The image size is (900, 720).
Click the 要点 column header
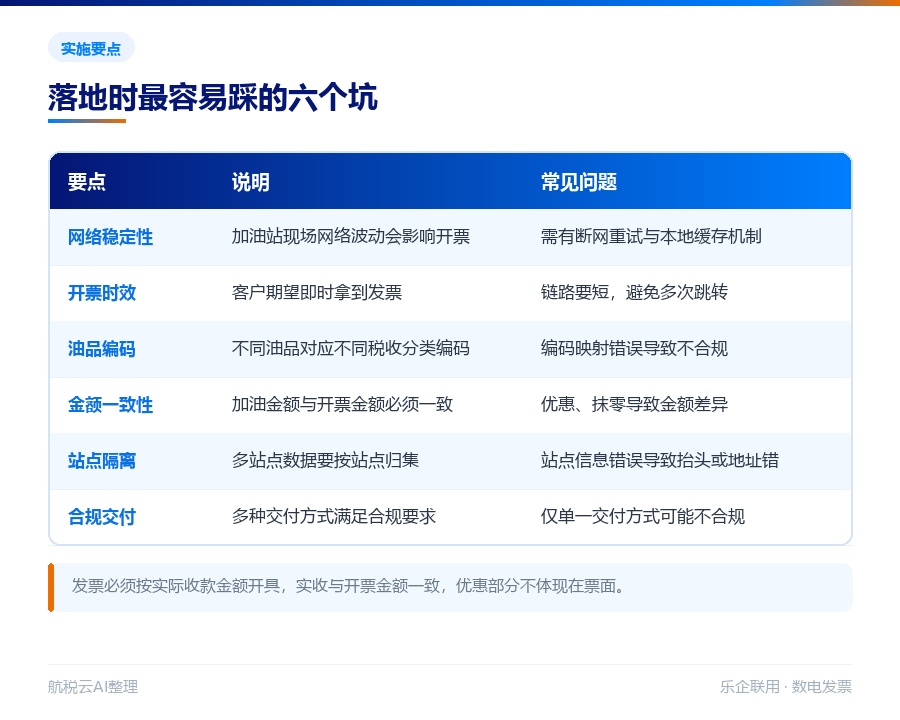click(87, 182)
